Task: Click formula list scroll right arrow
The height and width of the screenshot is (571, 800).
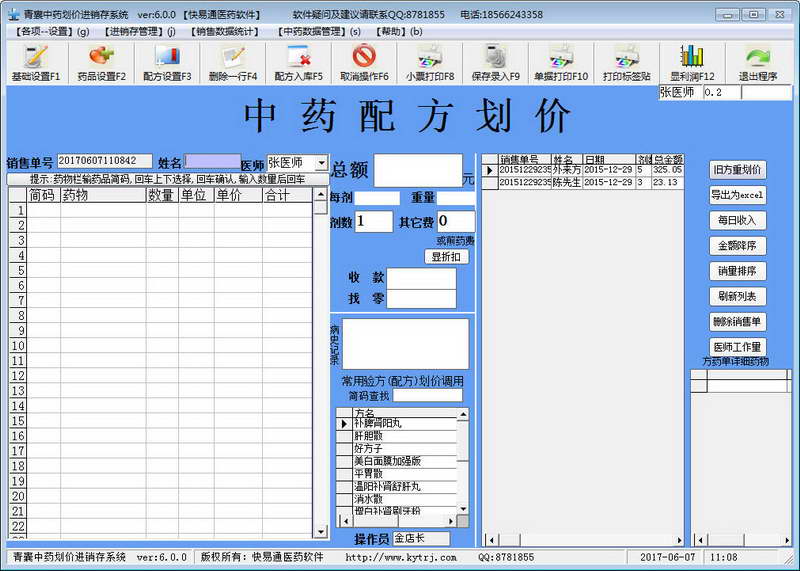Action: [451, 521]
